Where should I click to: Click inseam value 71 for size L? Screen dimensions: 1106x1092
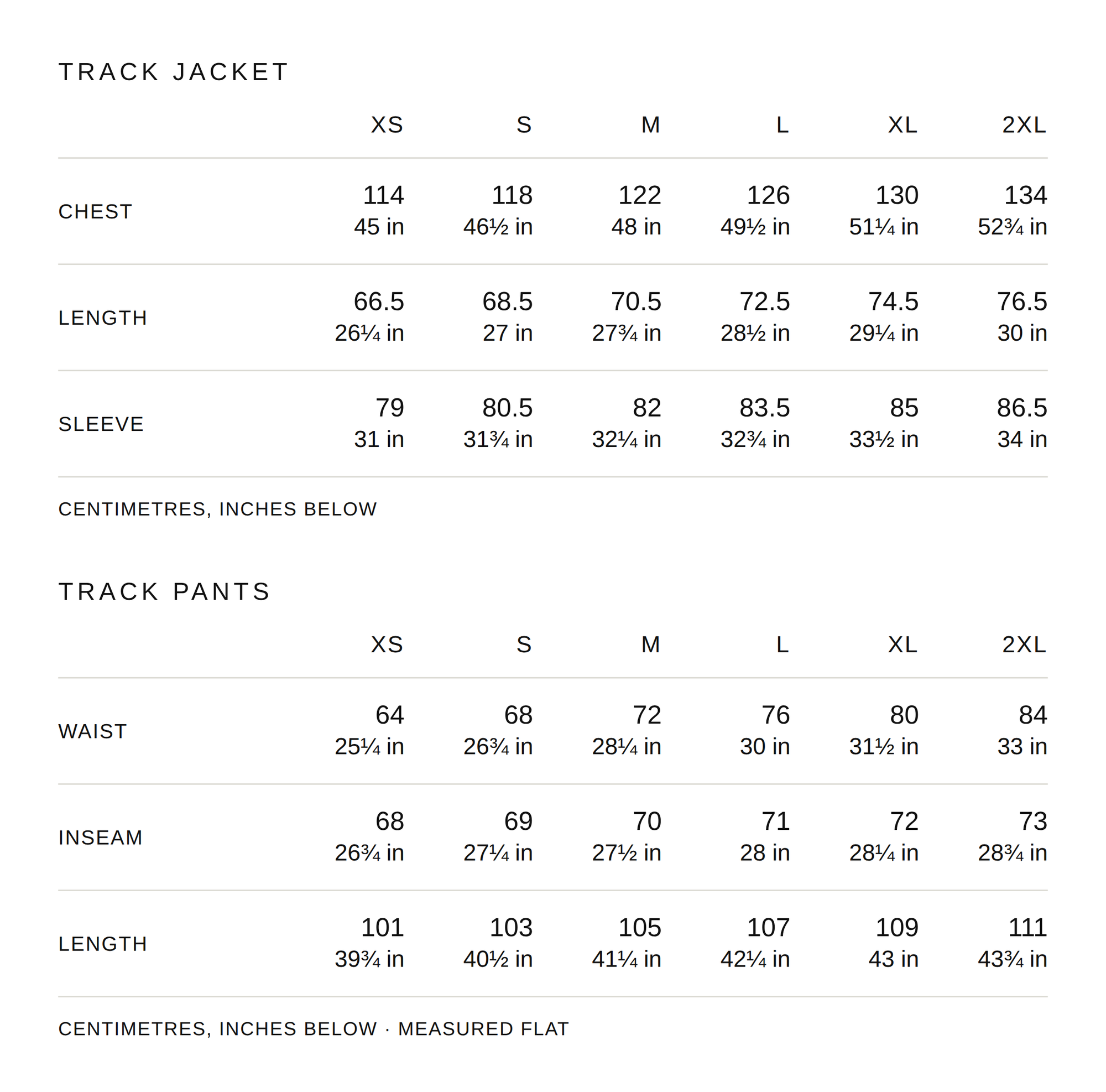pos(776,821)
